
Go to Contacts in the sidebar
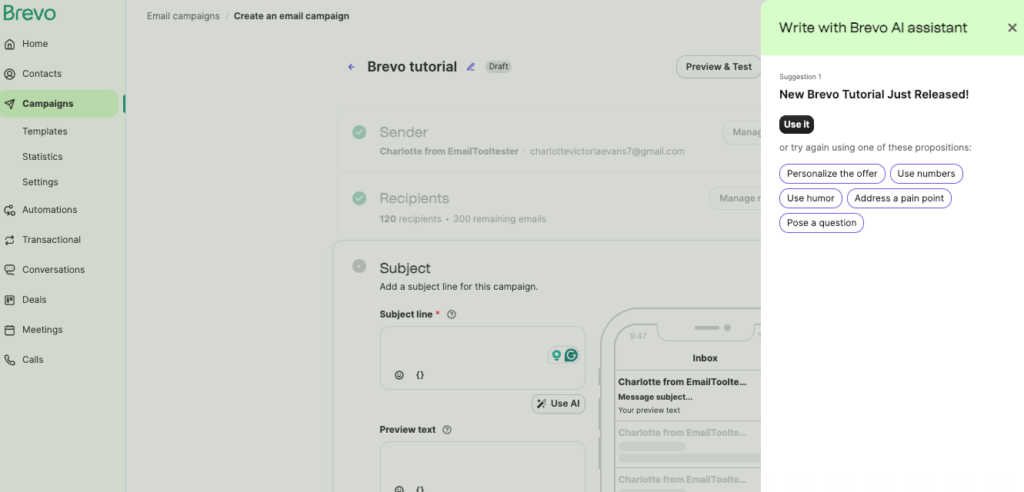41,74
